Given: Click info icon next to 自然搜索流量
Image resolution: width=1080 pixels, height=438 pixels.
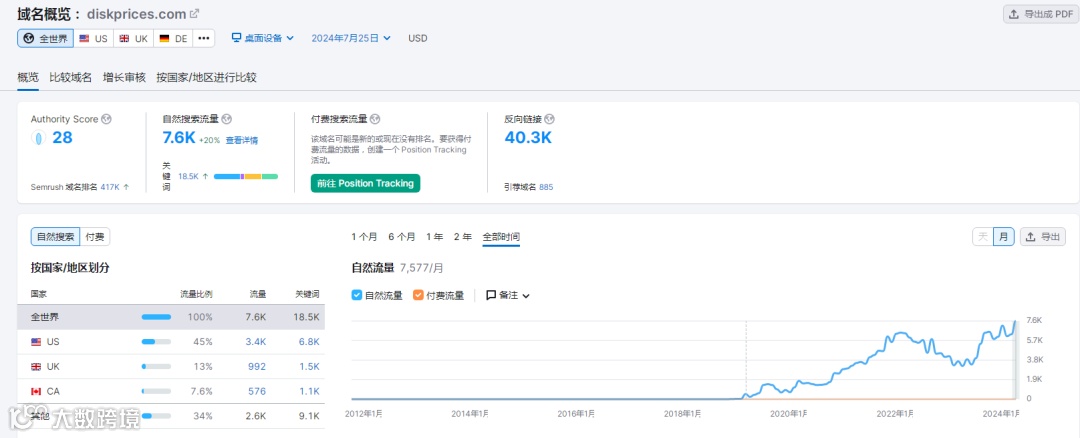Looking at the screenshot, I should (227, 119).
